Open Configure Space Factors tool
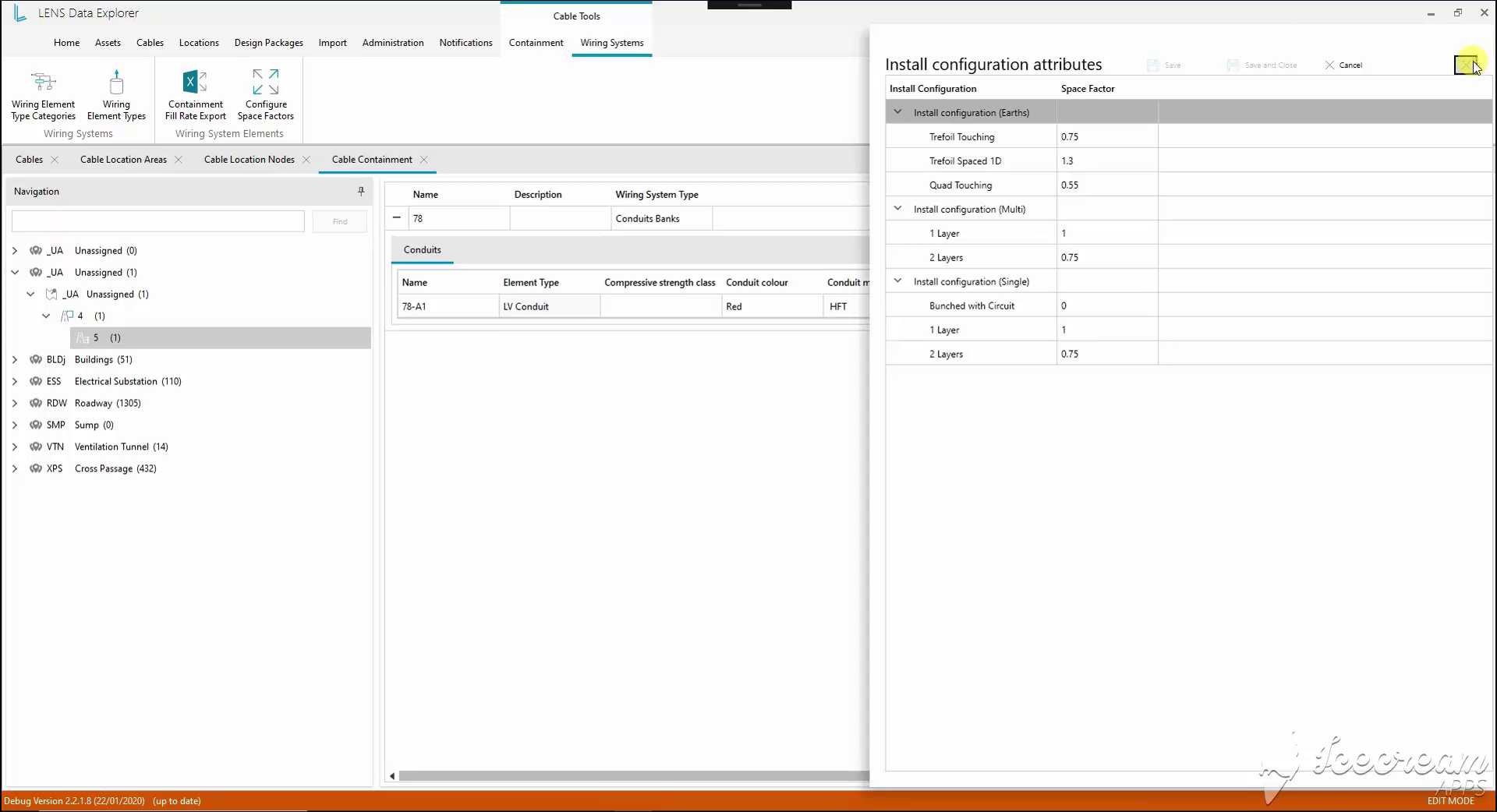The height and width of the screenshot is (812, 1497). coord(266,95)
